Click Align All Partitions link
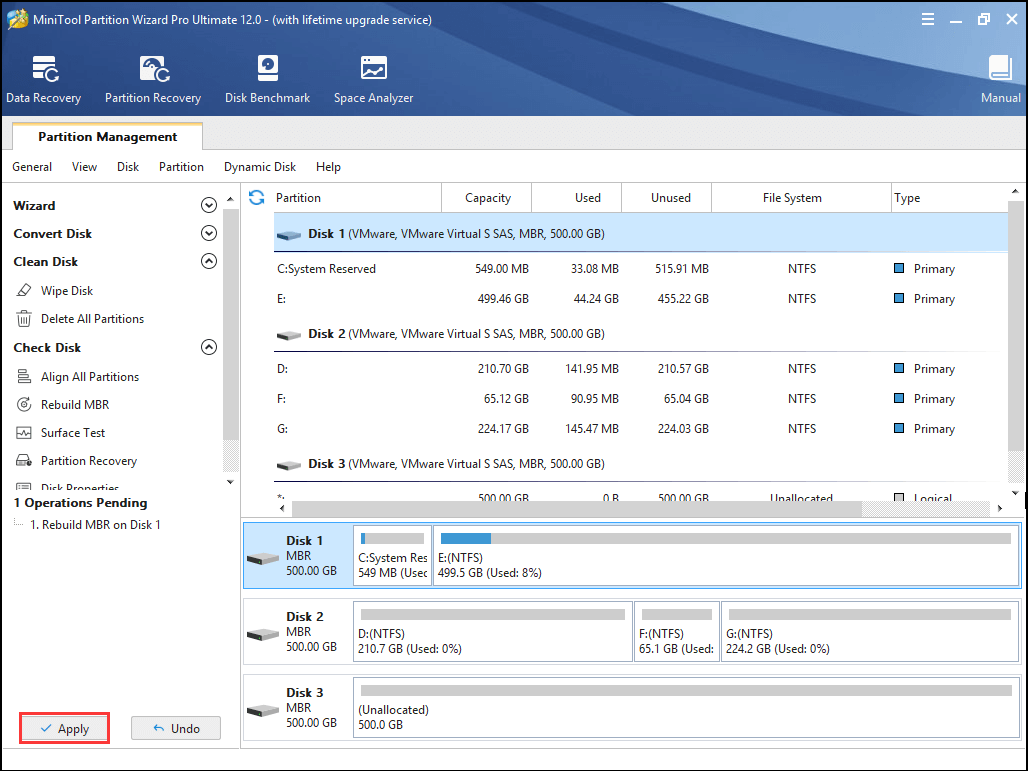This screenshot has height=771, width=1028. (x=90, y=377)
